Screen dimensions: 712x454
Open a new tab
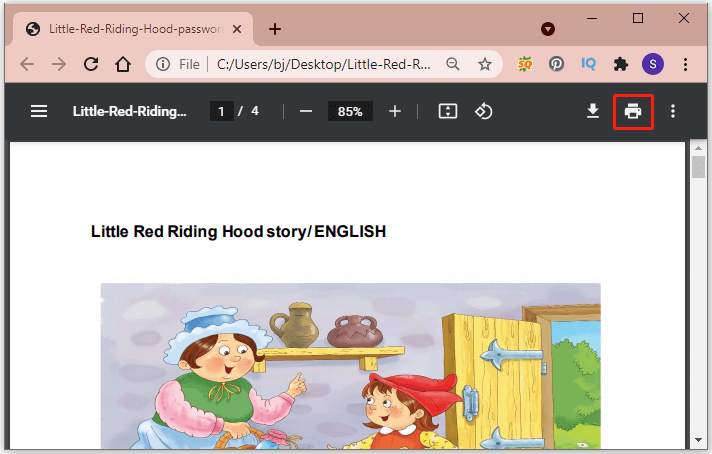pos(275,30)
